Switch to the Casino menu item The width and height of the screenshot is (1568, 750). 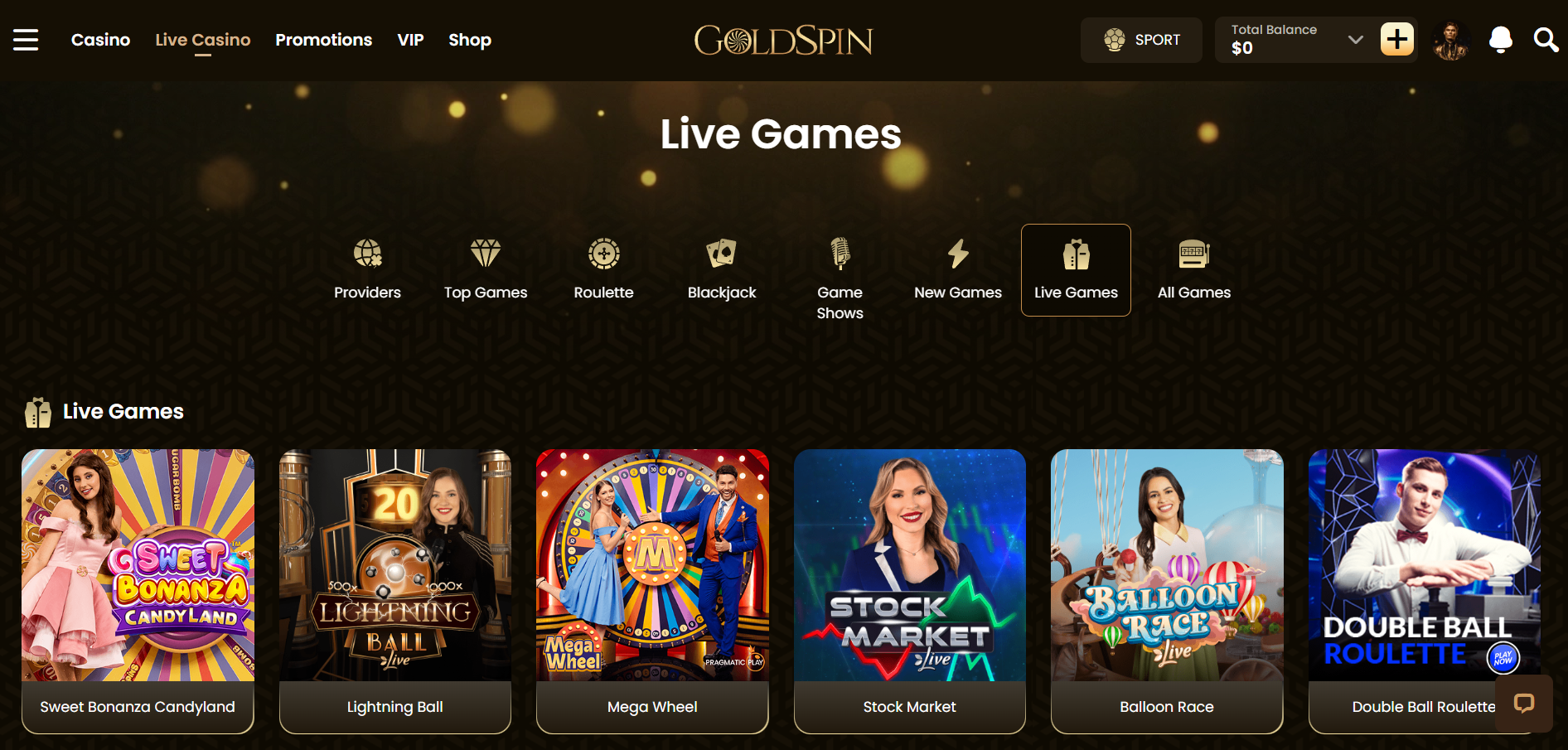point(100,40)
